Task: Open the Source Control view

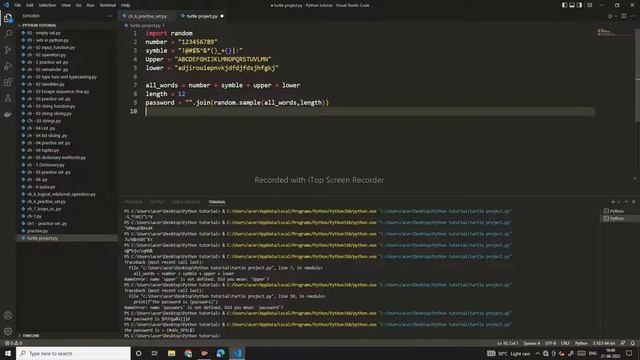Action: (8, 50)
